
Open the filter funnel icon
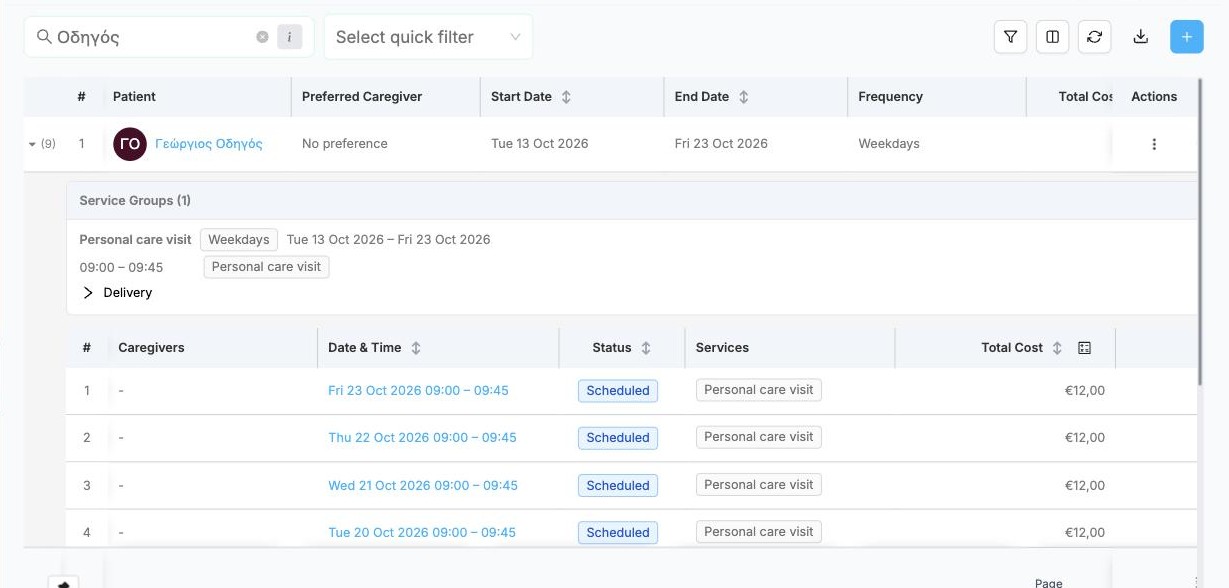click(x=1010, y=37)
